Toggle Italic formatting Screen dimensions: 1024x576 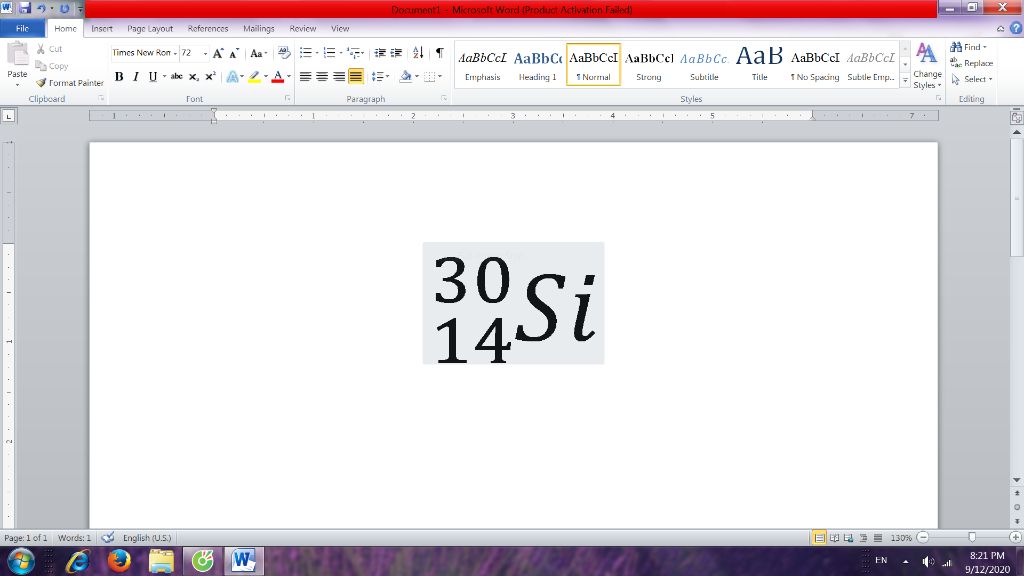pos(136,77)
